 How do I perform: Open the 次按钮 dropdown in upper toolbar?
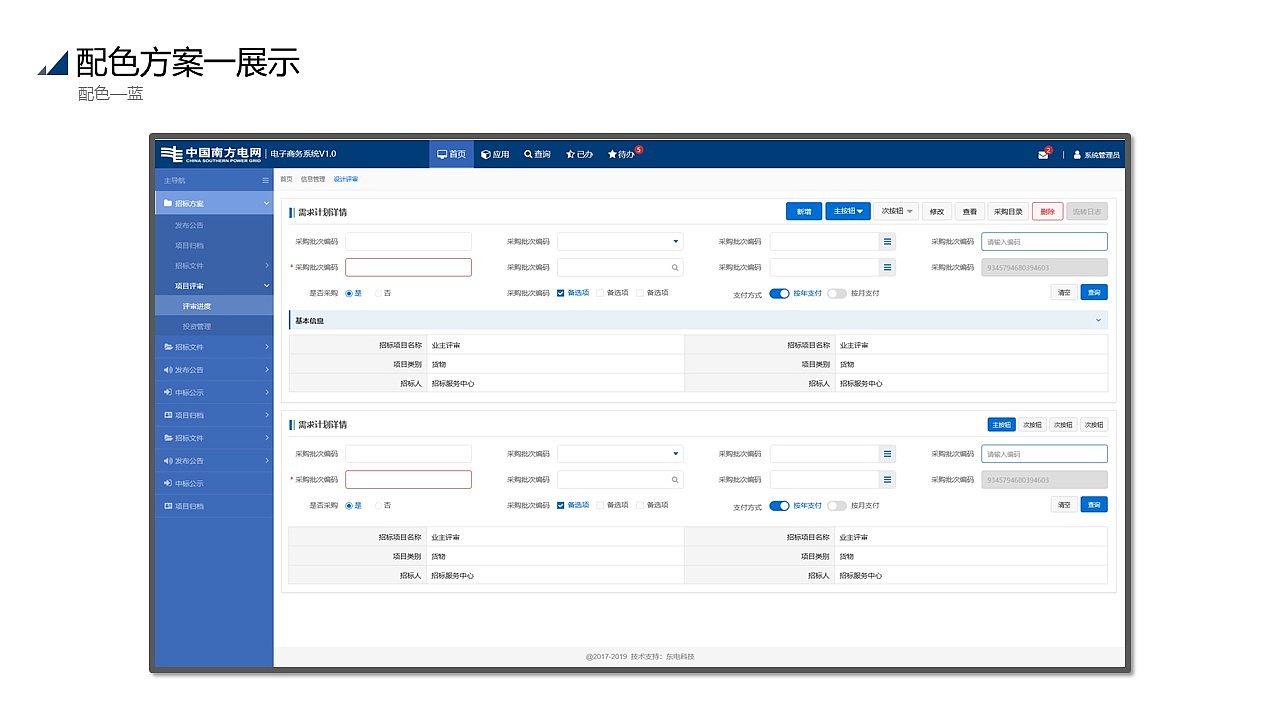tap(897, 211)
